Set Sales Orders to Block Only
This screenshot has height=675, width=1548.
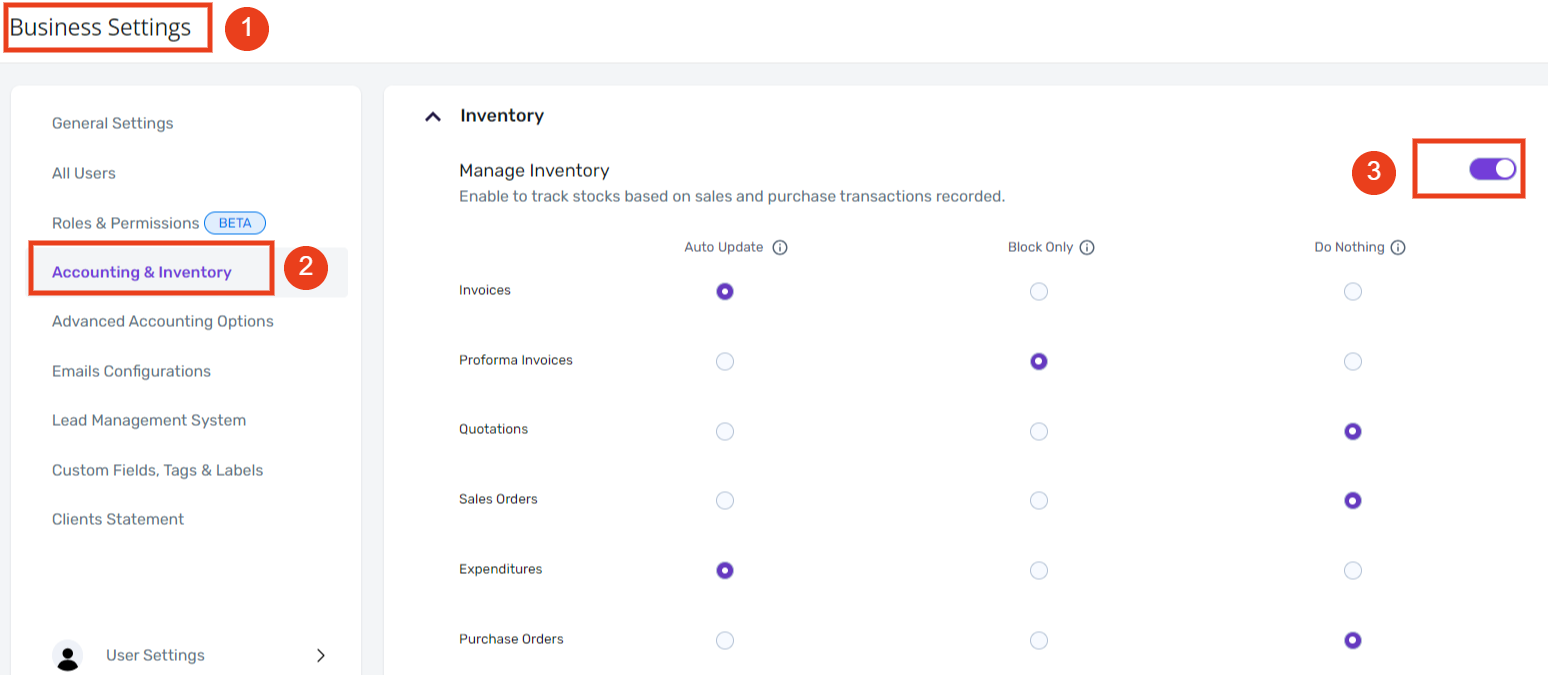click(x=1039, y=500)
